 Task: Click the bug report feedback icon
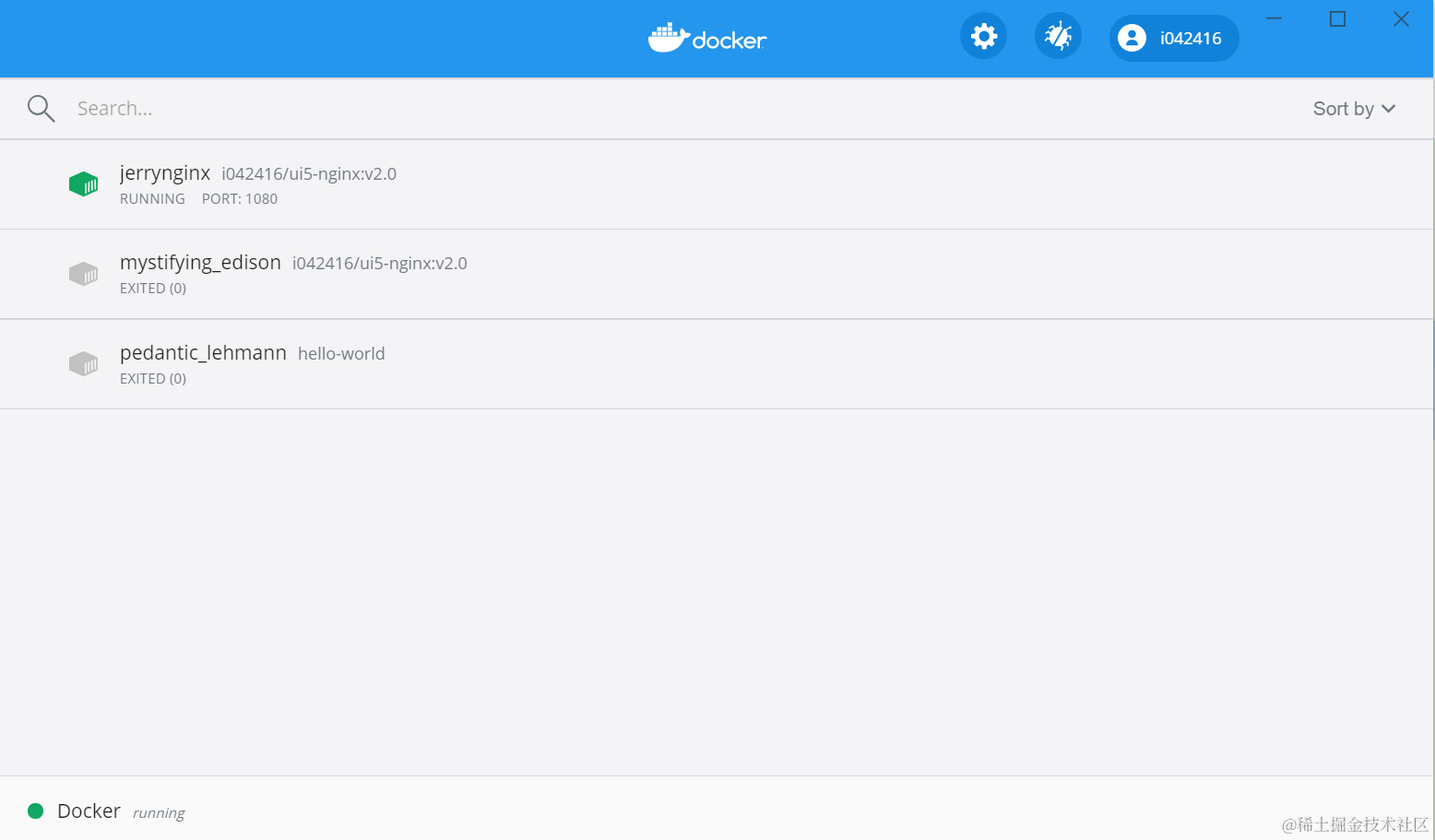[x=1058, y=36]
